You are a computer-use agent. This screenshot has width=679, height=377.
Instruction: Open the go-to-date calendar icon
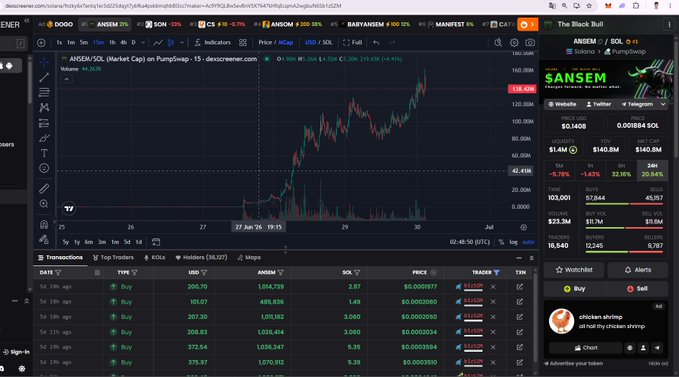(x=156, y=242)
